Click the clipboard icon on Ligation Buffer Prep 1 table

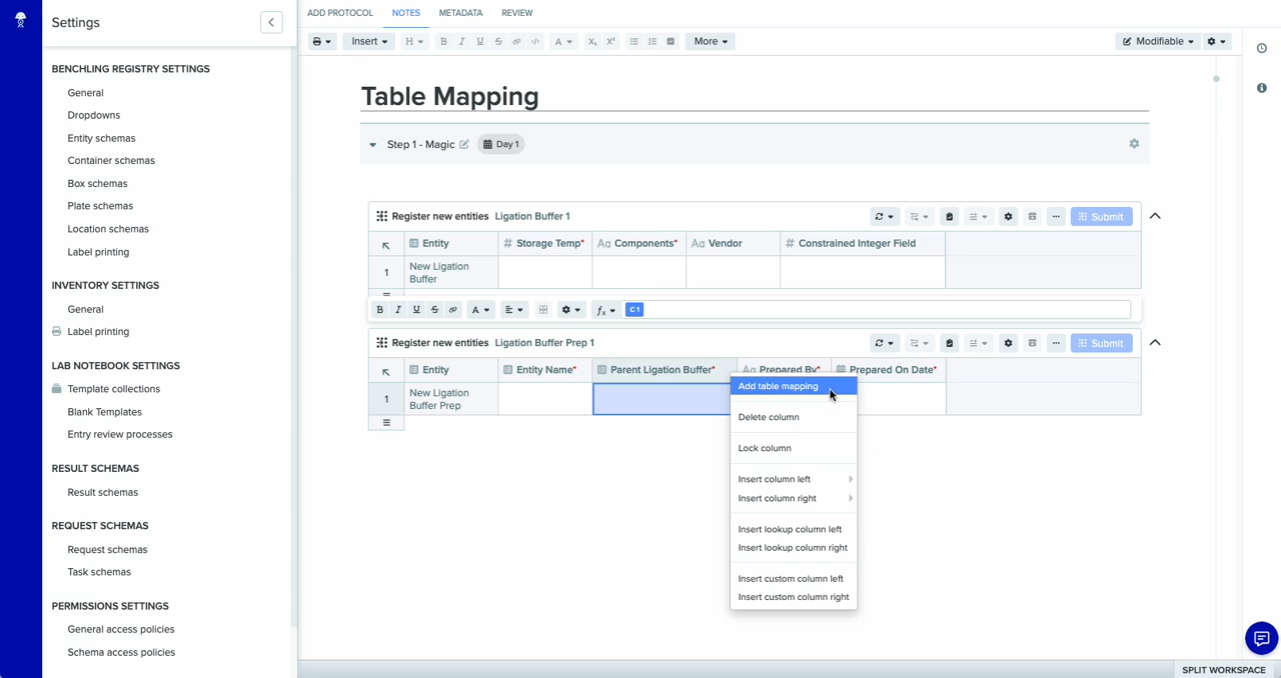point(949,343)
